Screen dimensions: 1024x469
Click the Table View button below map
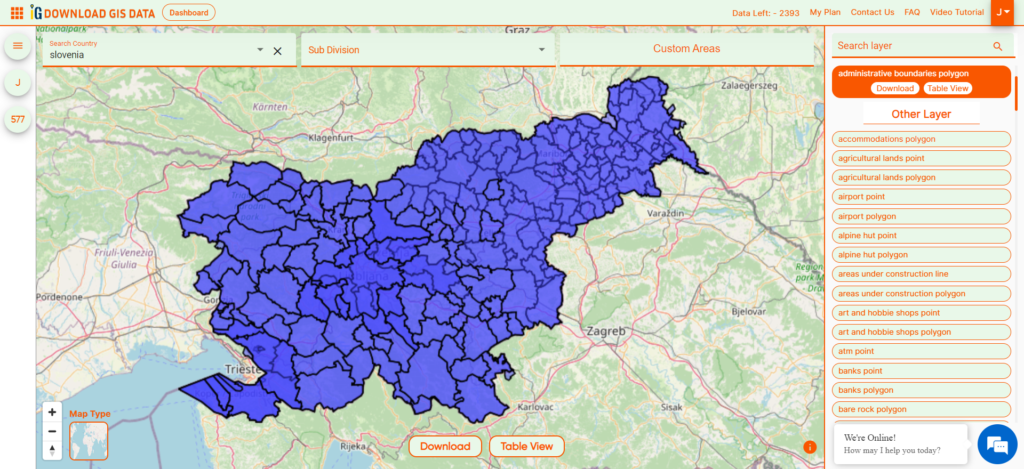526,447
